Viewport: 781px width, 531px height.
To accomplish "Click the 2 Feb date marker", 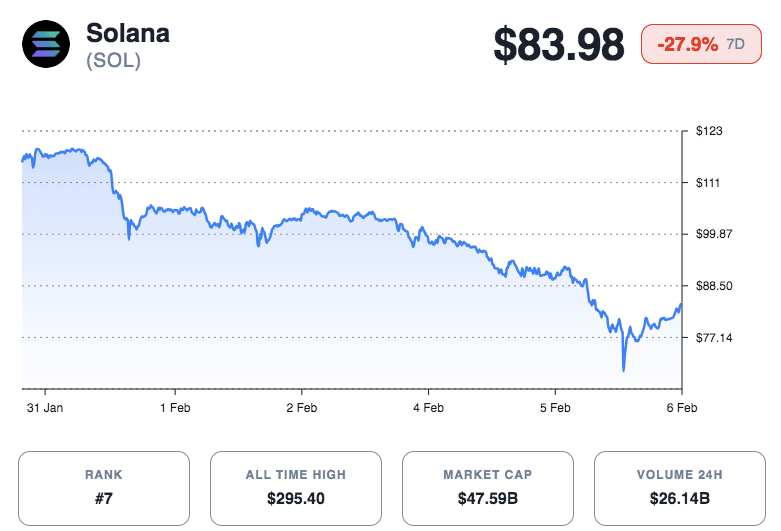I will coord(301,408).
